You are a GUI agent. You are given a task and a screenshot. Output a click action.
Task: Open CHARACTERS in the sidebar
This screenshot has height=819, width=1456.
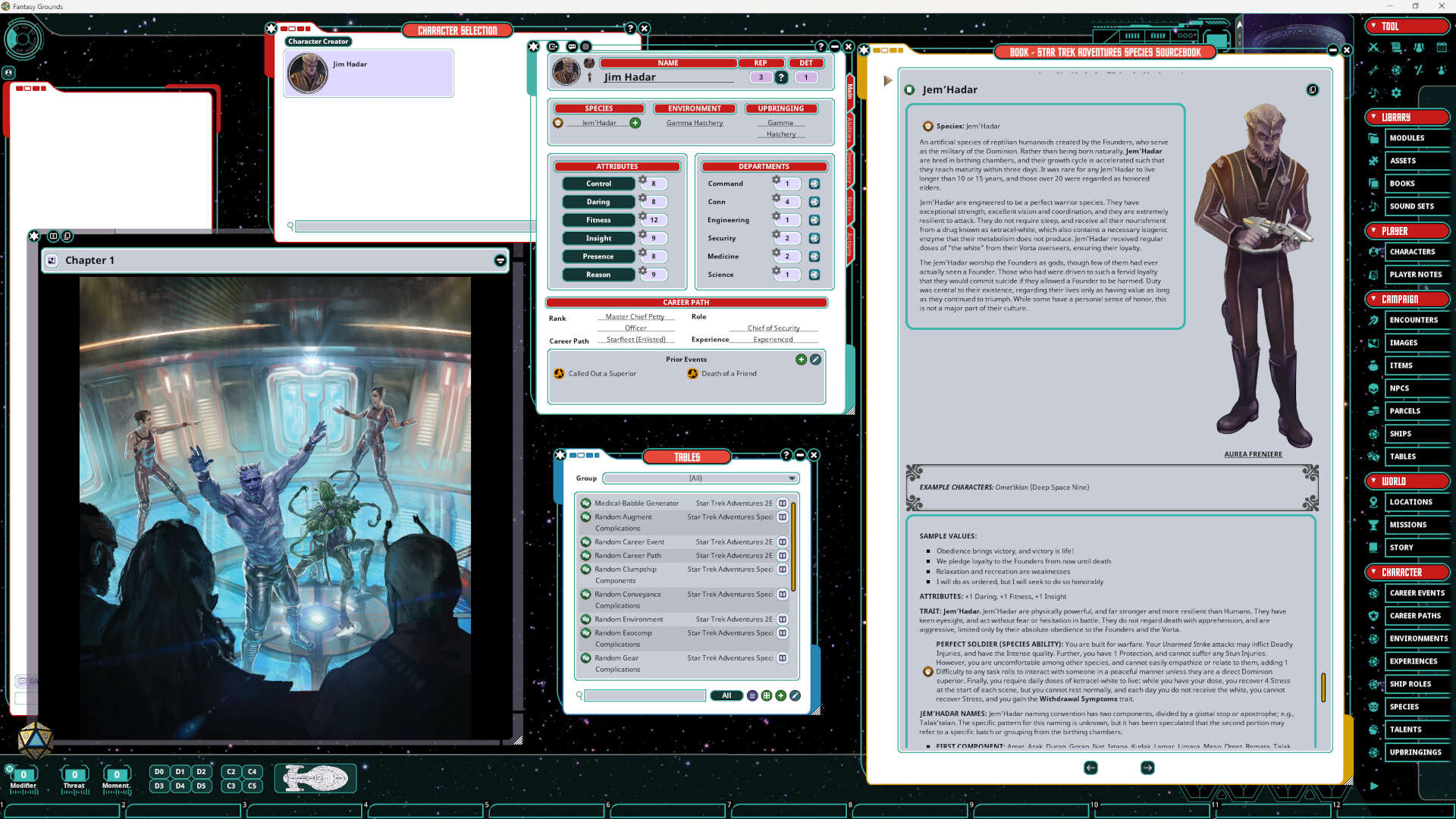click(x=1417, y=252)
